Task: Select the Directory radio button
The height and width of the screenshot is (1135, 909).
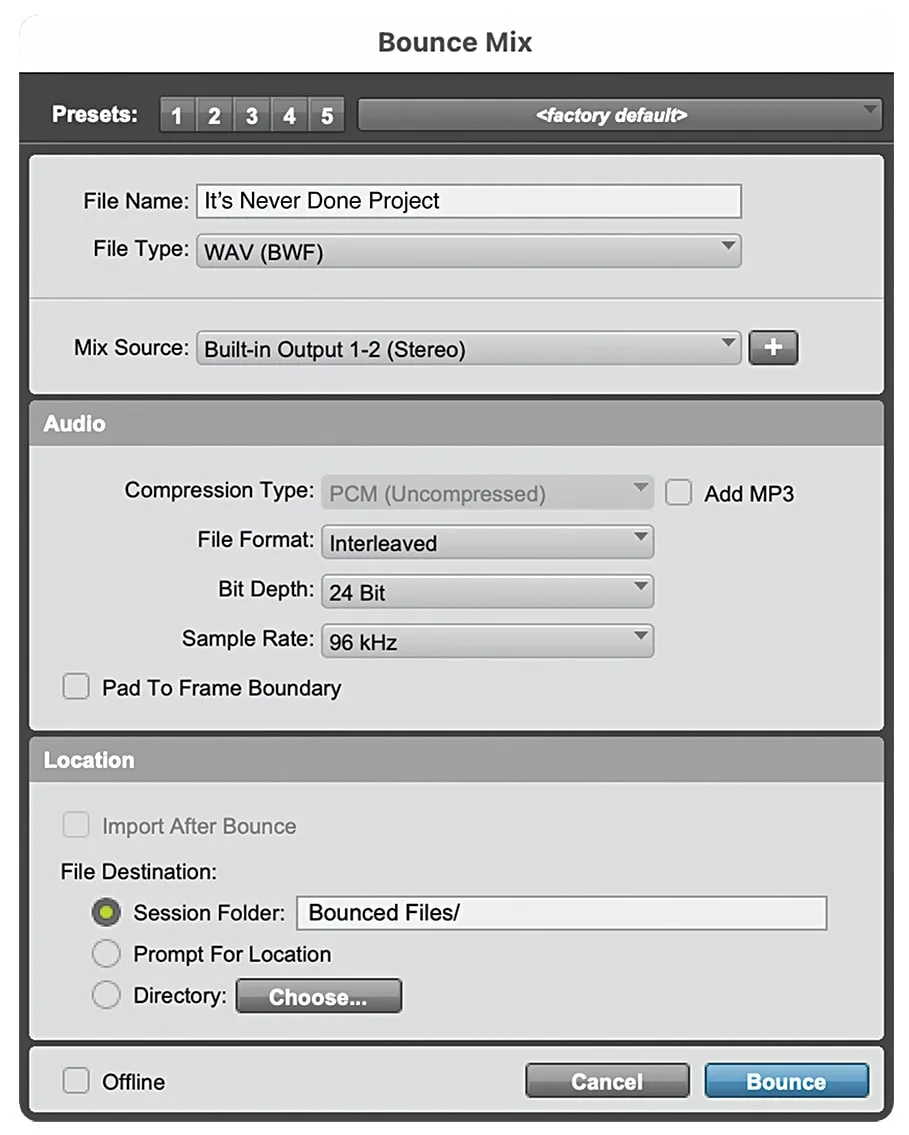Action: click(x=106, y=996)
